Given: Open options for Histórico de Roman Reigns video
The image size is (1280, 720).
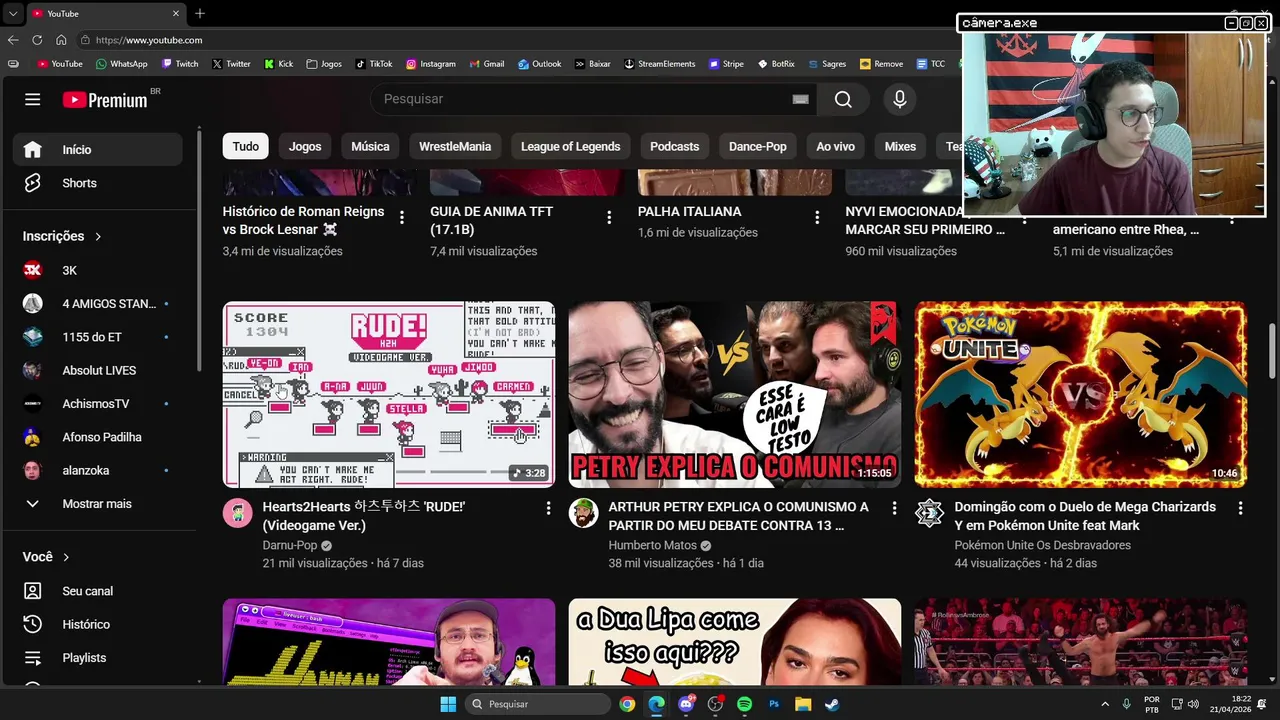Looking at the screenshot, I should click(x=402, y=217).
